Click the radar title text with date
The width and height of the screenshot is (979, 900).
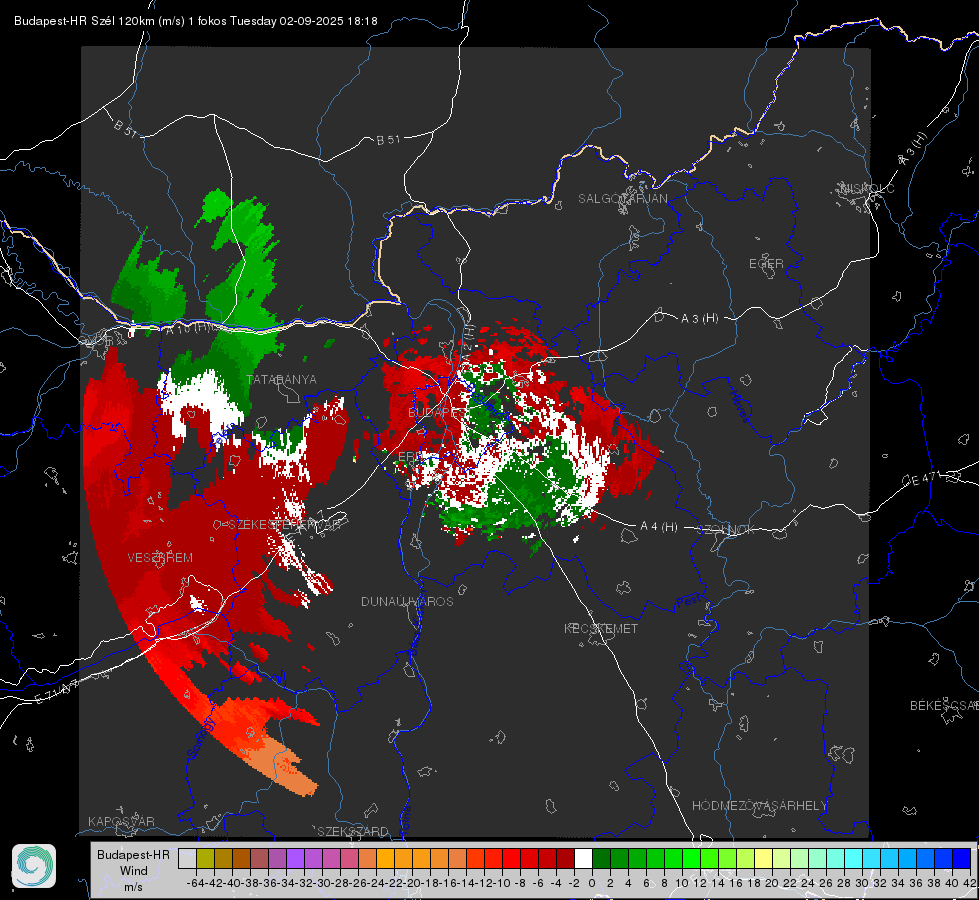click(x=195, y=21)
